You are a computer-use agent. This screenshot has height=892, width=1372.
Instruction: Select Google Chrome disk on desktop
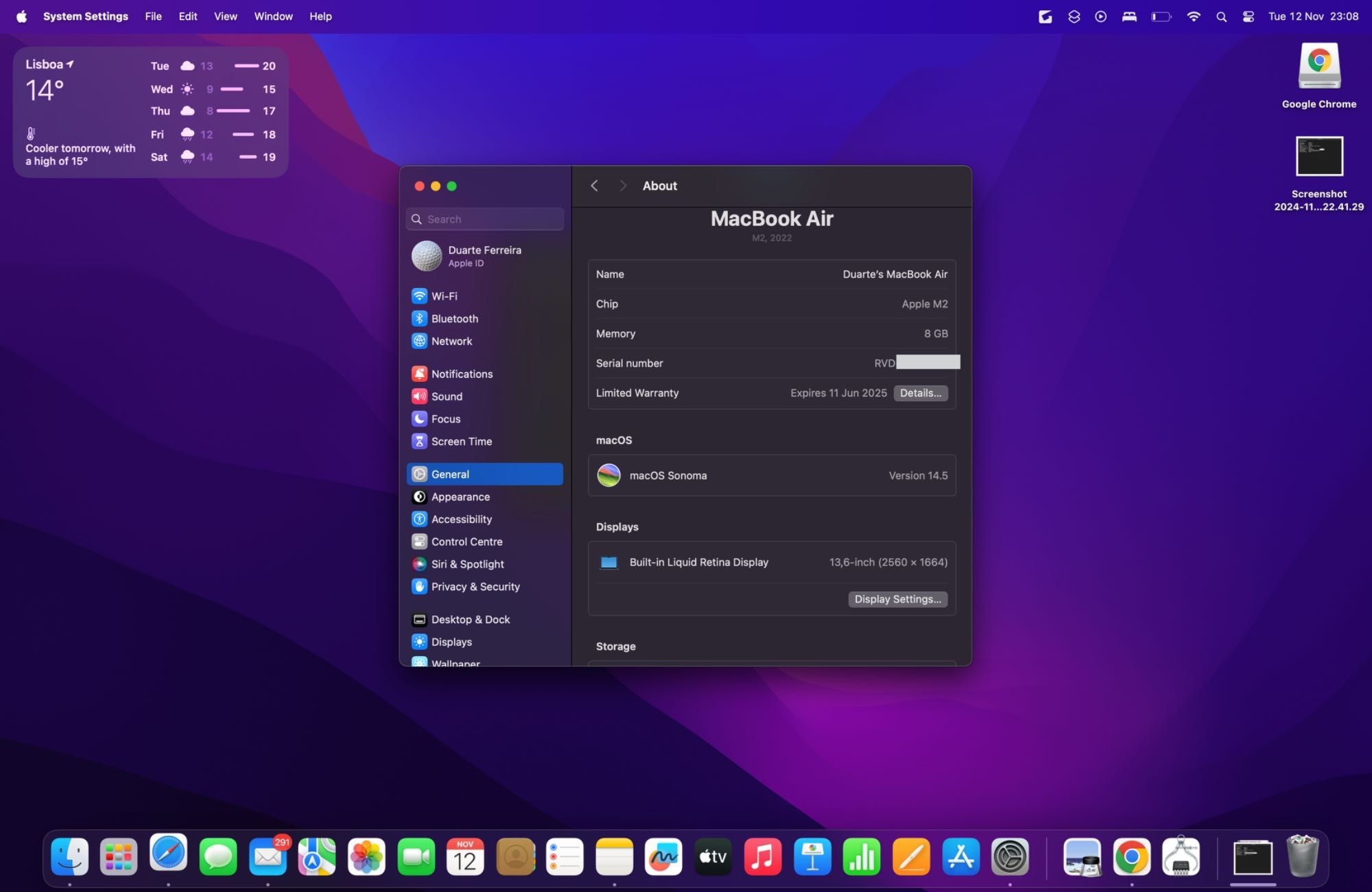[1318, 76]
